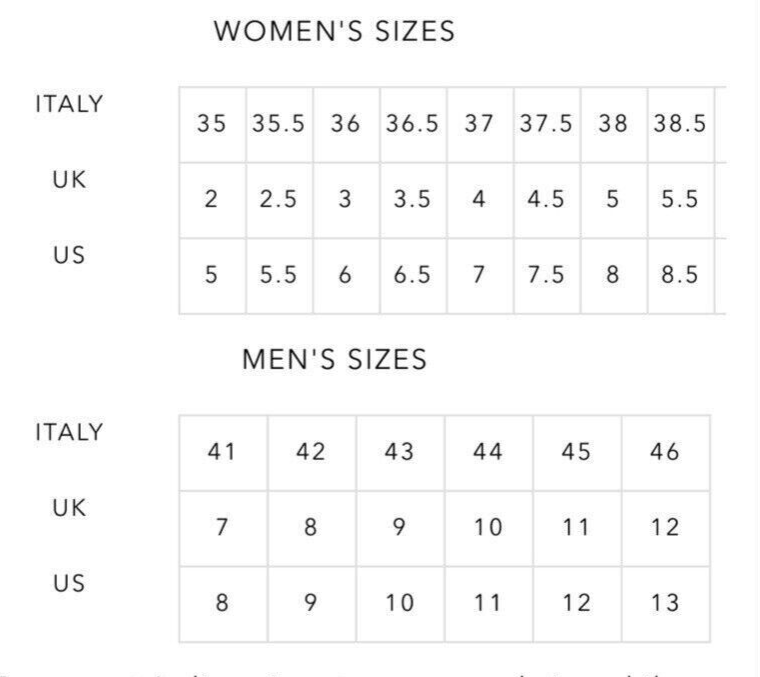Choose men's US size 13 cell
The height and width of the screenshot is (677, 760).
click(x=665, y=604)
